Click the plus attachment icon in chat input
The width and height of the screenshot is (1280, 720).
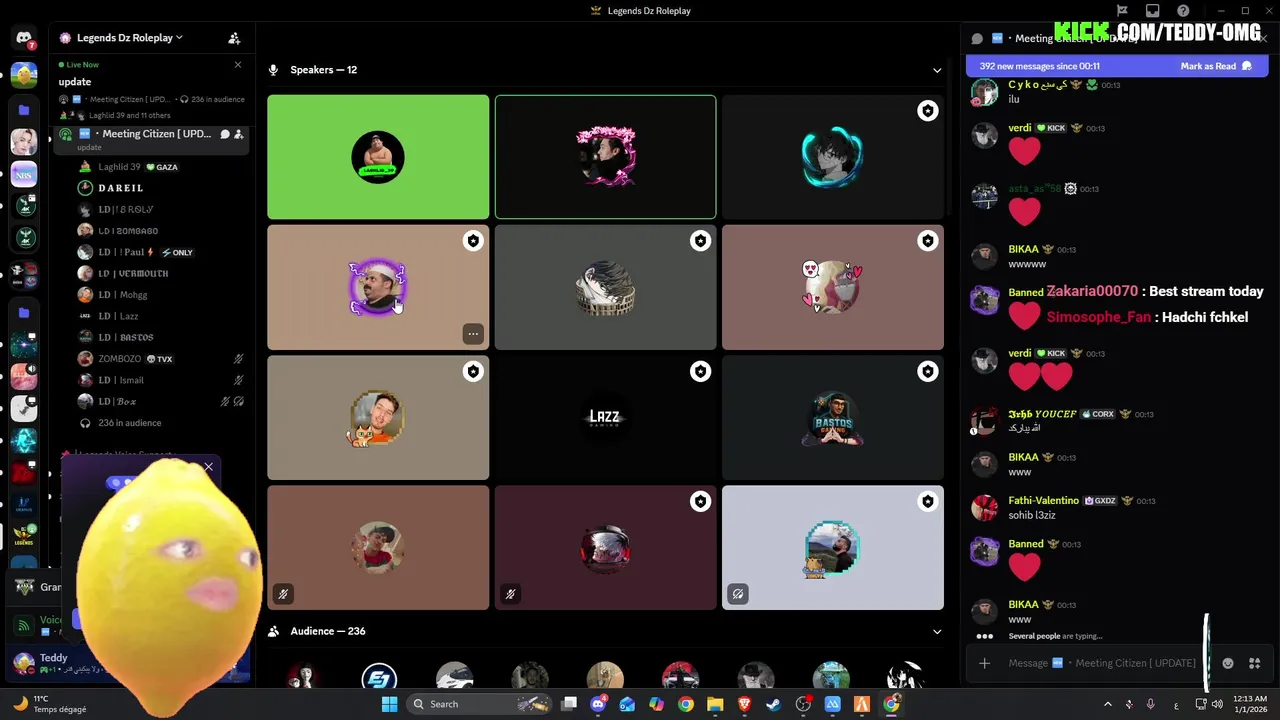tap(985, 663)
